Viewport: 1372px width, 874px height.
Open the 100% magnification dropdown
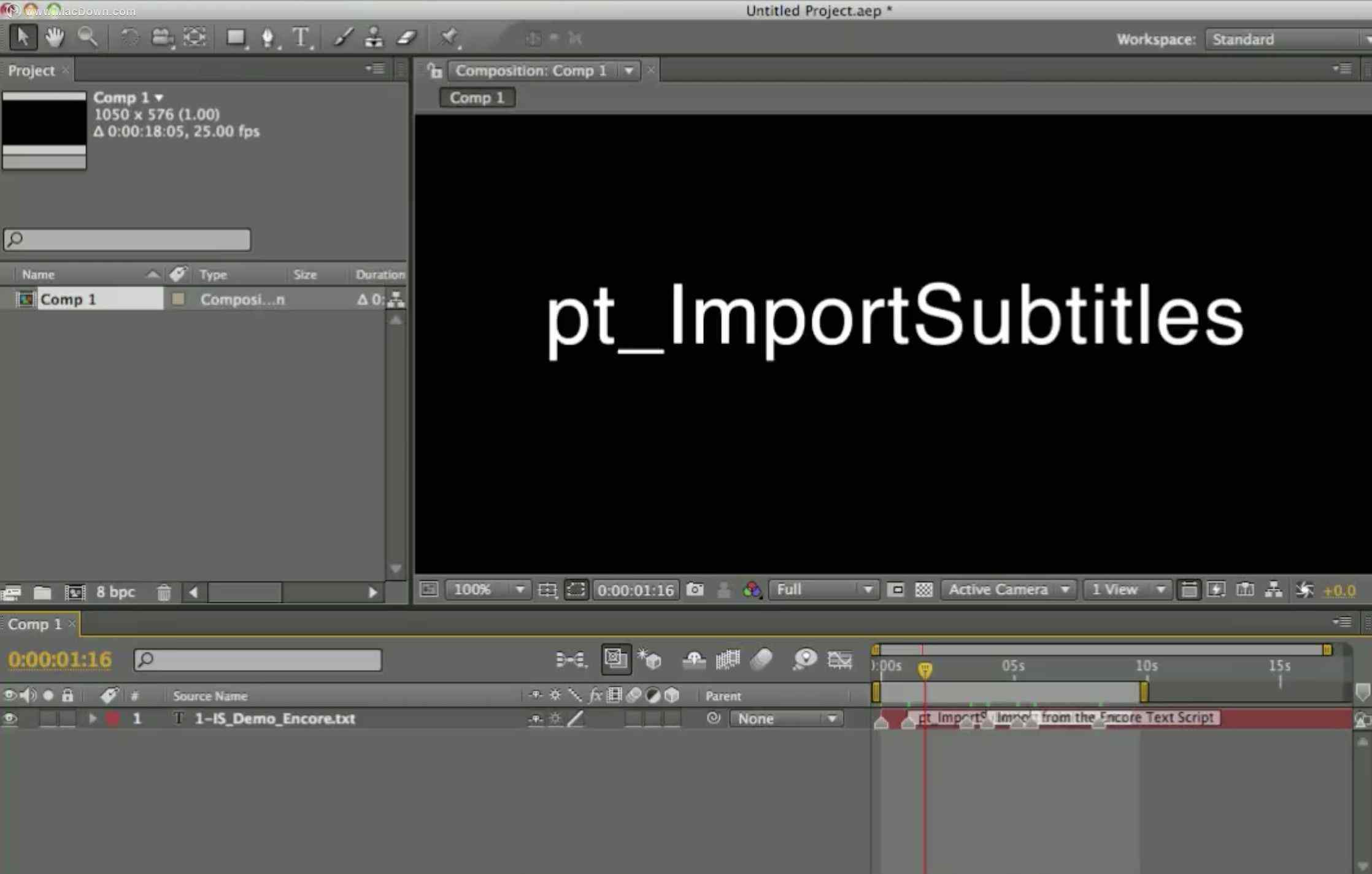[488, 590]
